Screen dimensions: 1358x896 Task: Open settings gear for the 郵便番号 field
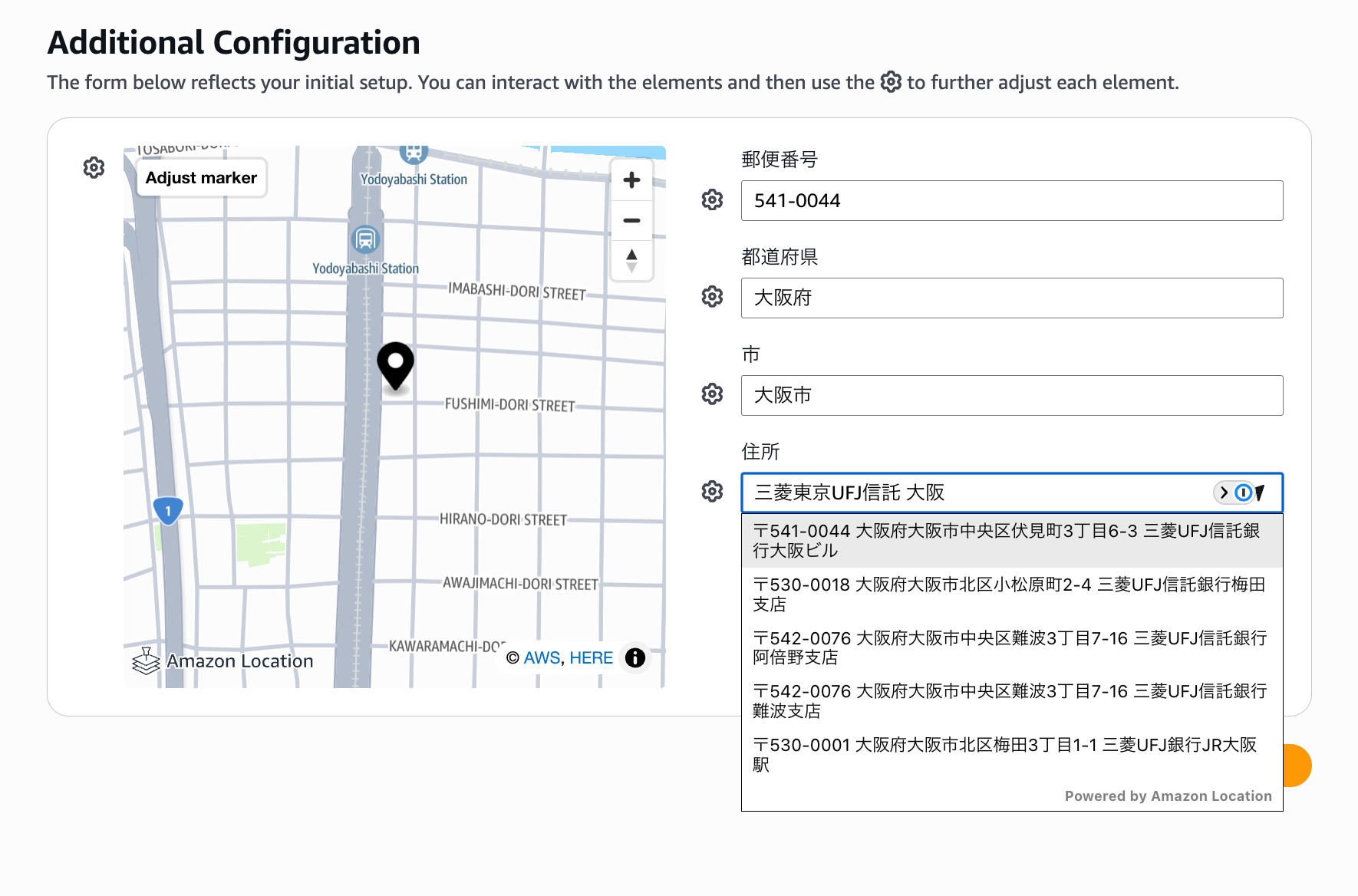pos(712,199)
